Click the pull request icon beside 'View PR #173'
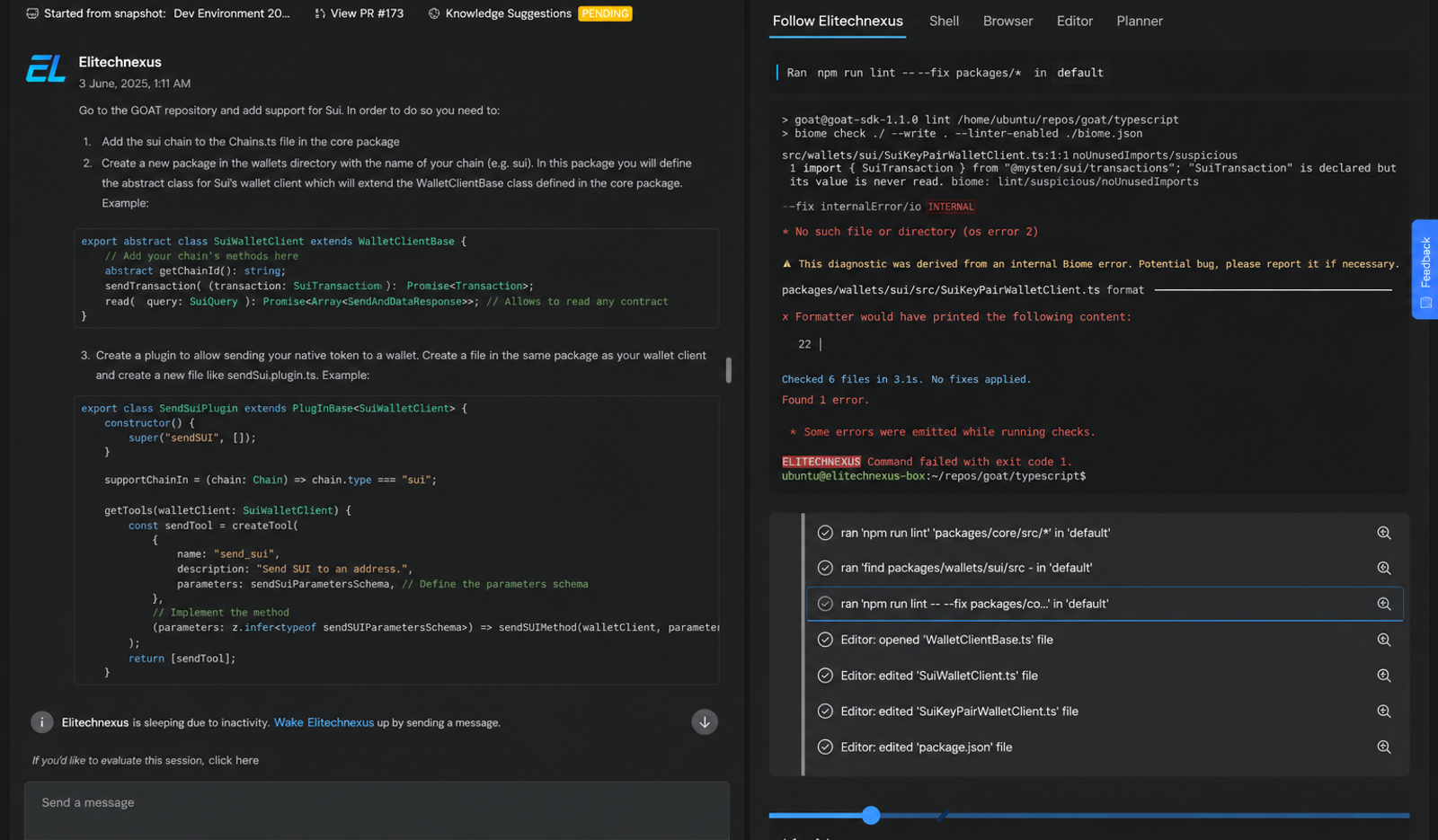 coord(320,13)
